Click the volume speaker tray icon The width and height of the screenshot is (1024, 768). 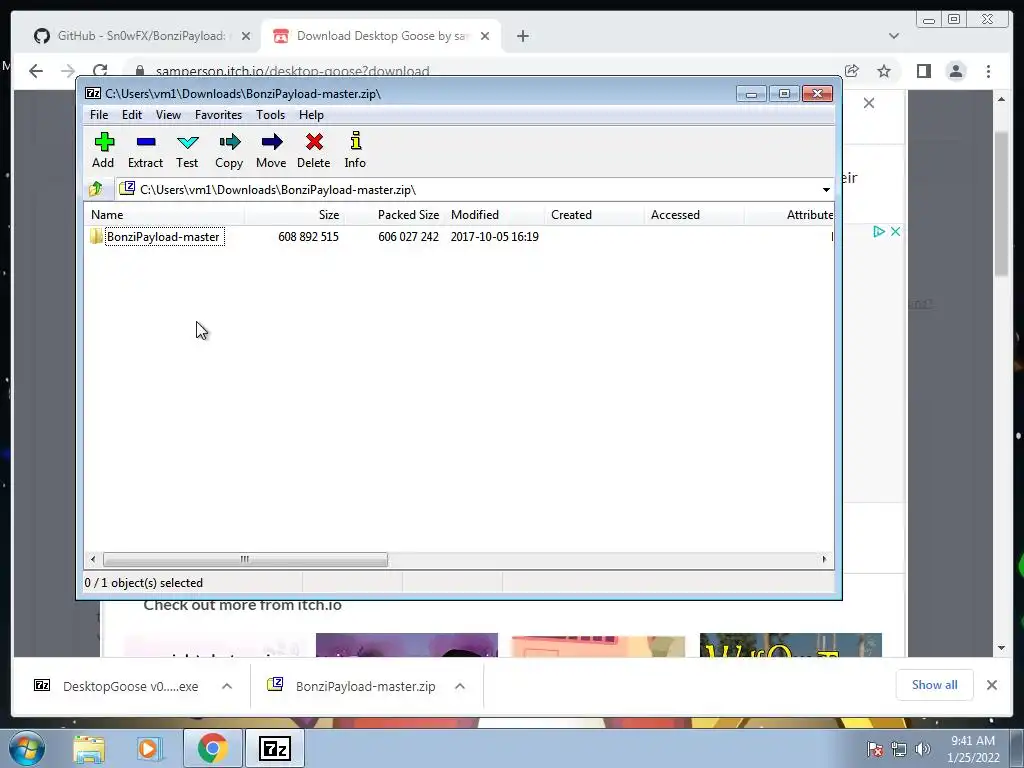pyautogui.click(x=922, y=749)
